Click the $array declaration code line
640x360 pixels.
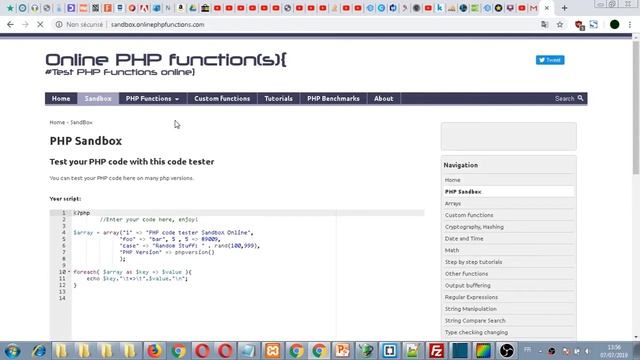[163, 233]
